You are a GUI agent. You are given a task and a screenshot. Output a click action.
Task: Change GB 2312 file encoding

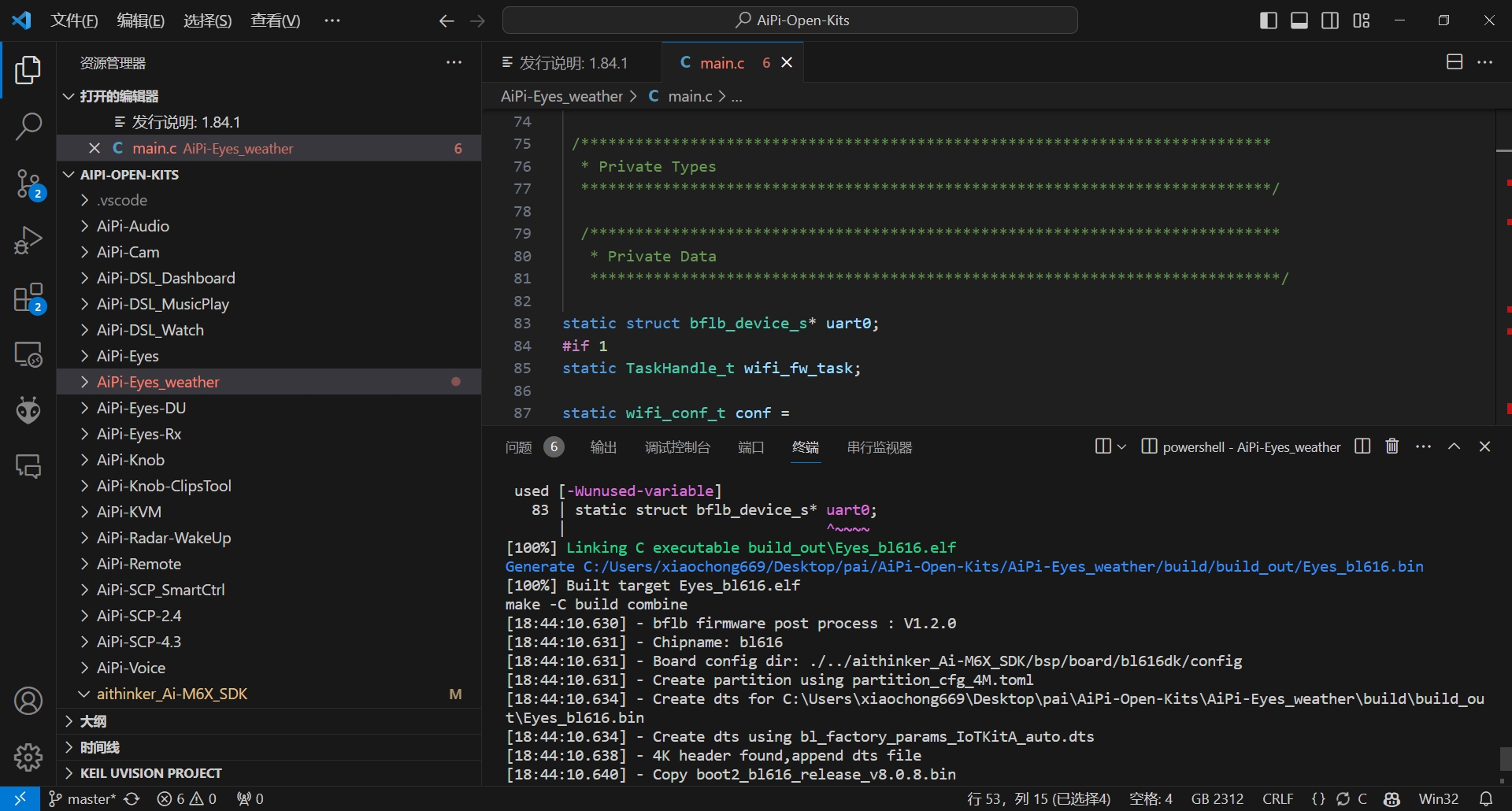click(1217, 798)
